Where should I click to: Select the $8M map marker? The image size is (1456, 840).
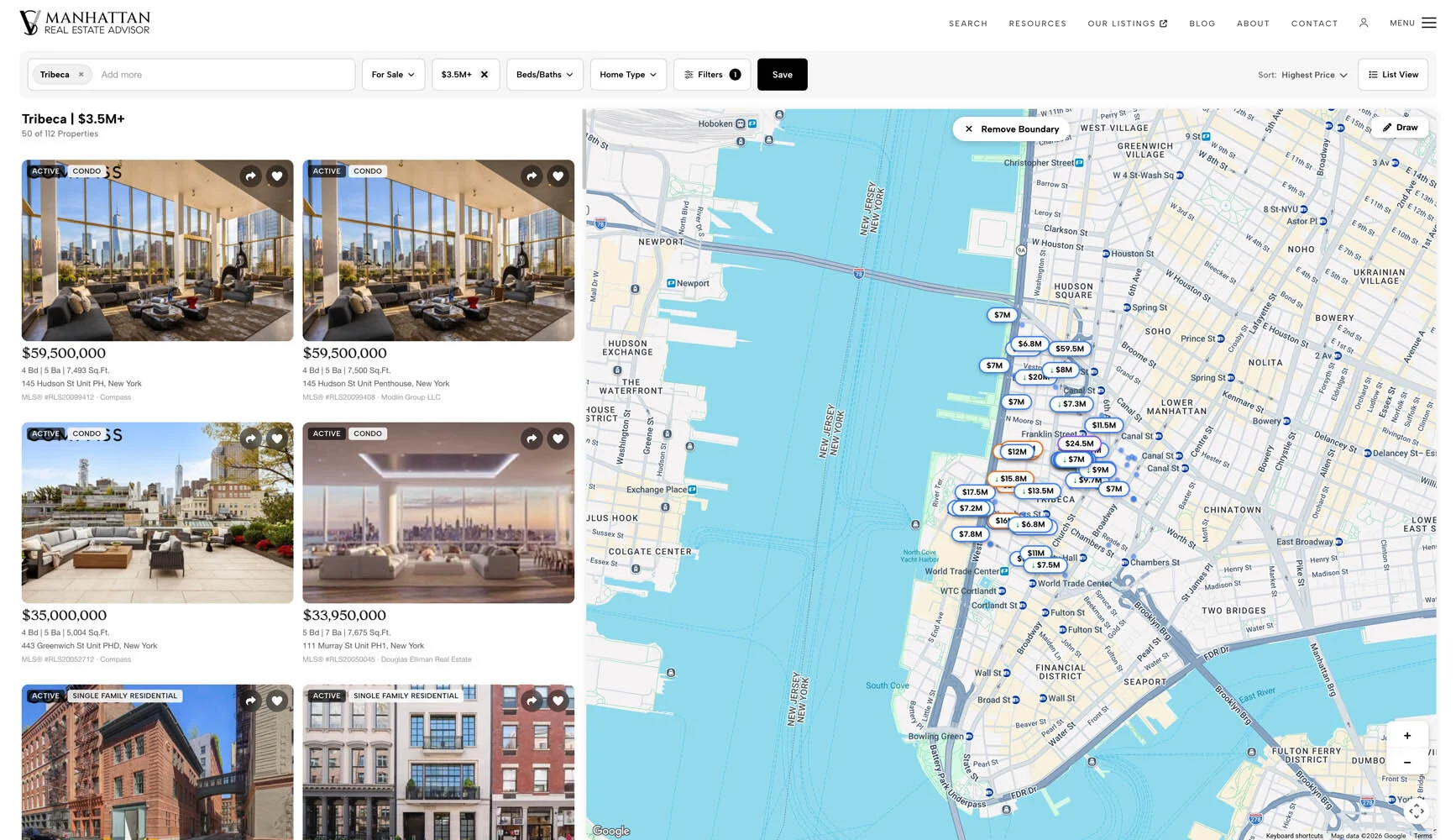pos(1061,370)
